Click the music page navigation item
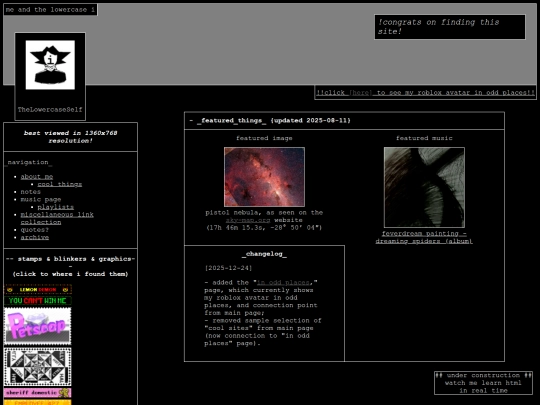Screen dimensions: 540x405 pos(41,199)
